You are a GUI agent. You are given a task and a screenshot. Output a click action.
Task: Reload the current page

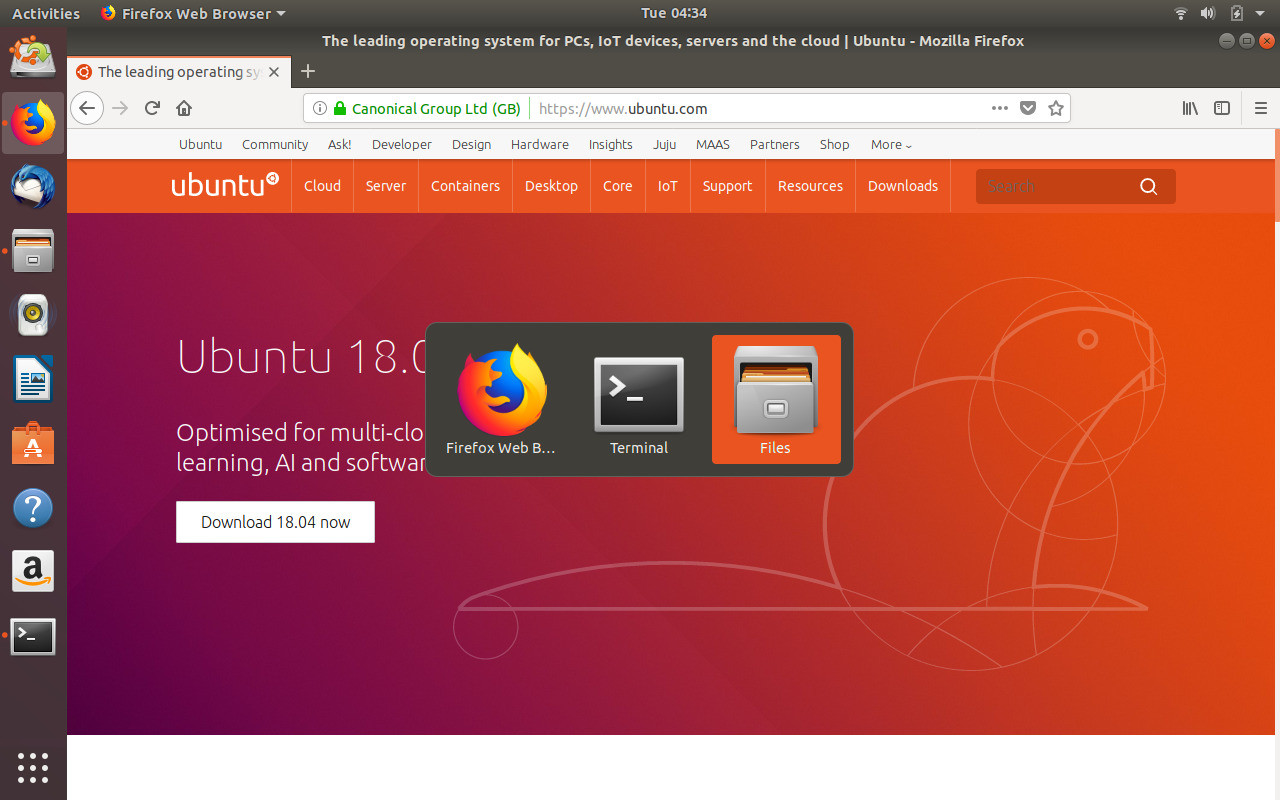[153, 108]
